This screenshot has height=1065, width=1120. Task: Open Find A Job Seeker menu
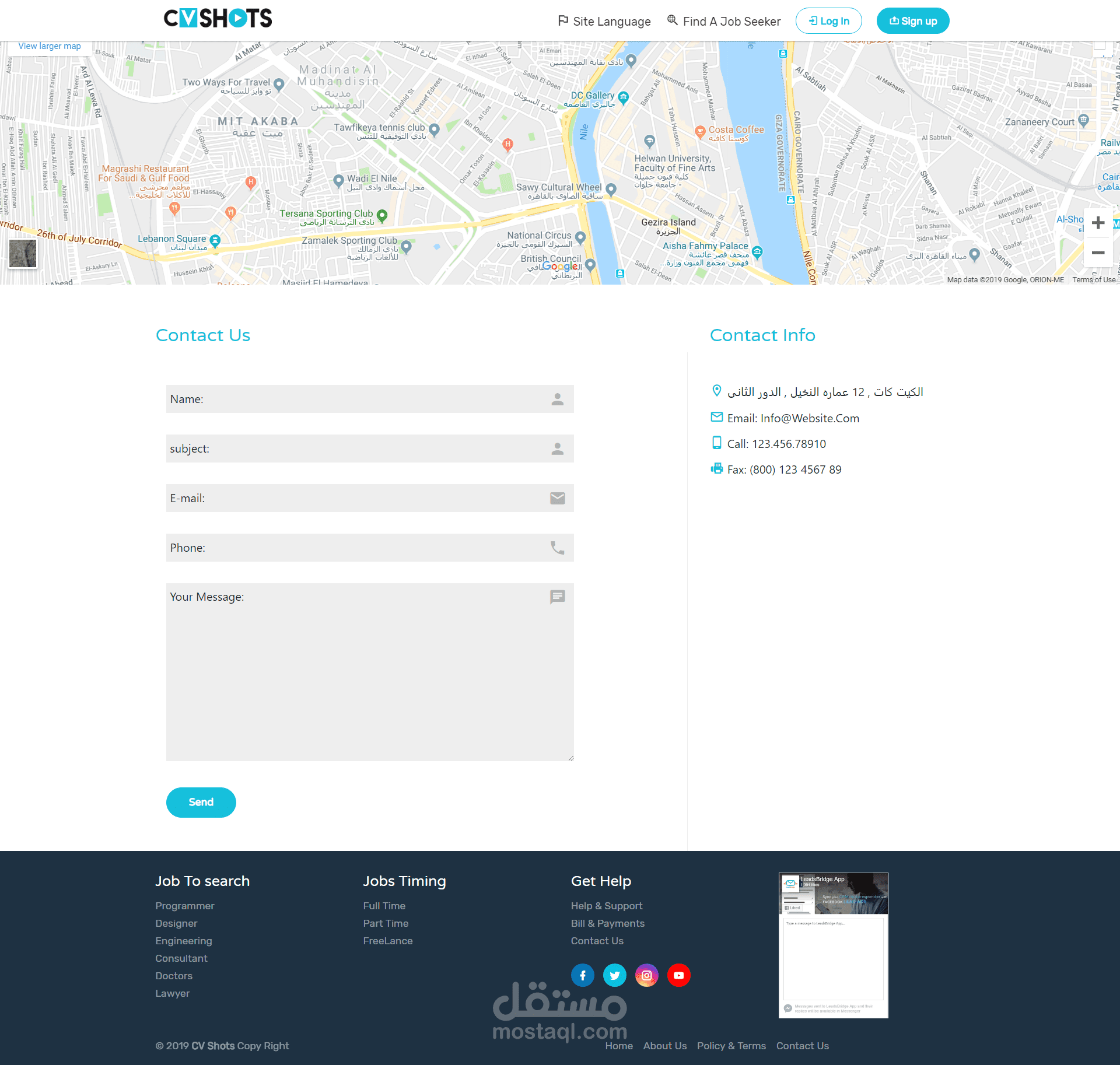pyautogui.click(x=724, y=22)
